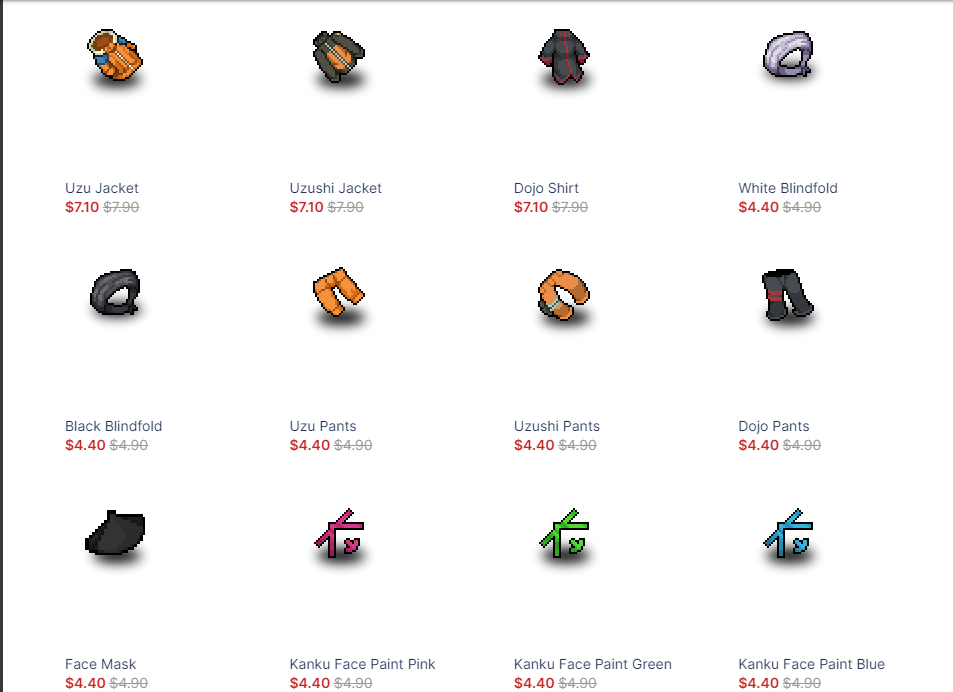953x692 pixels.
Task: Click the Dojo Shirt name link
Action: pyautogui.click(x=546, y=188)
